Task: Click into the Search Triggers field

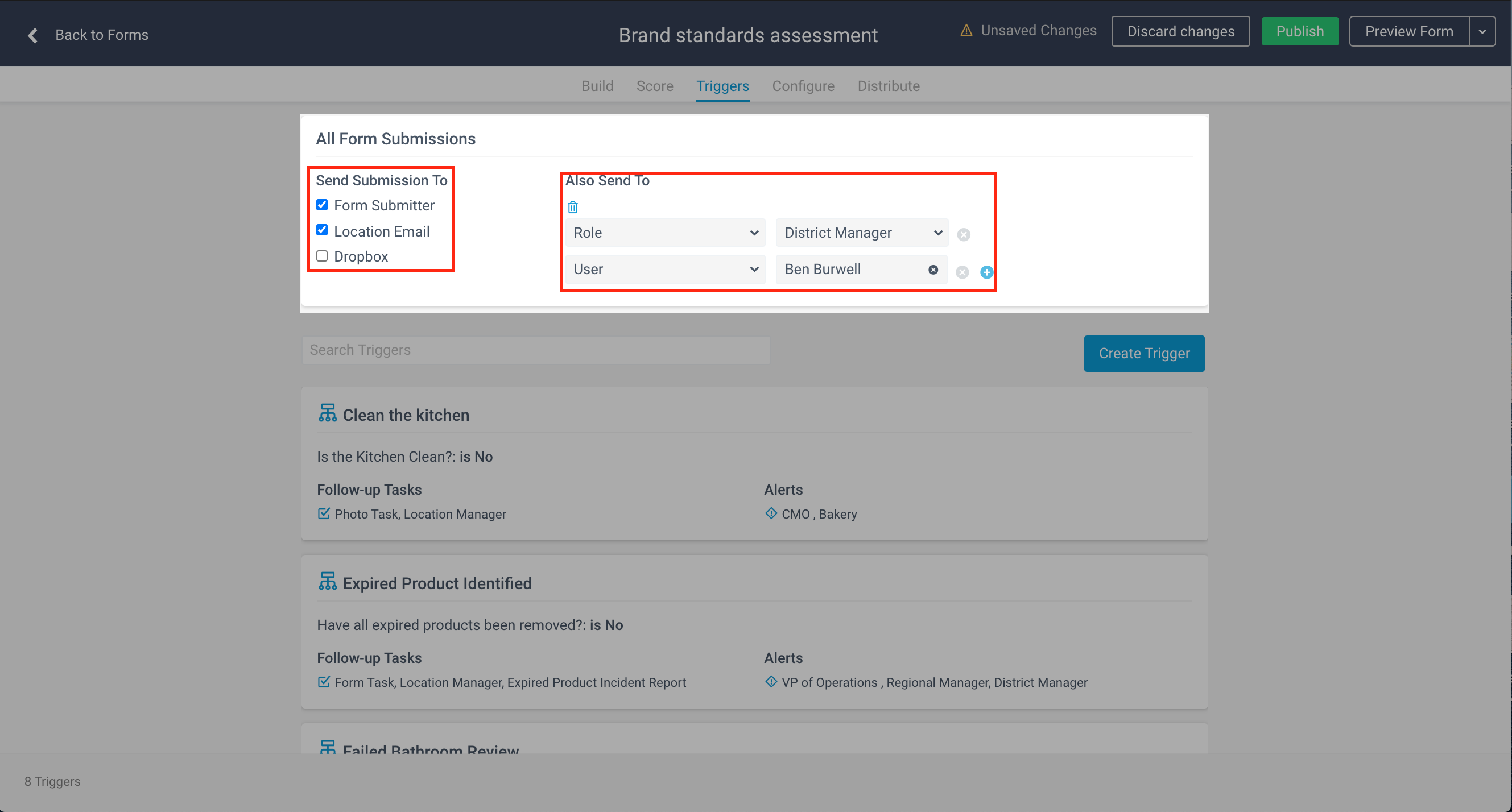Action: click(535, 350)
